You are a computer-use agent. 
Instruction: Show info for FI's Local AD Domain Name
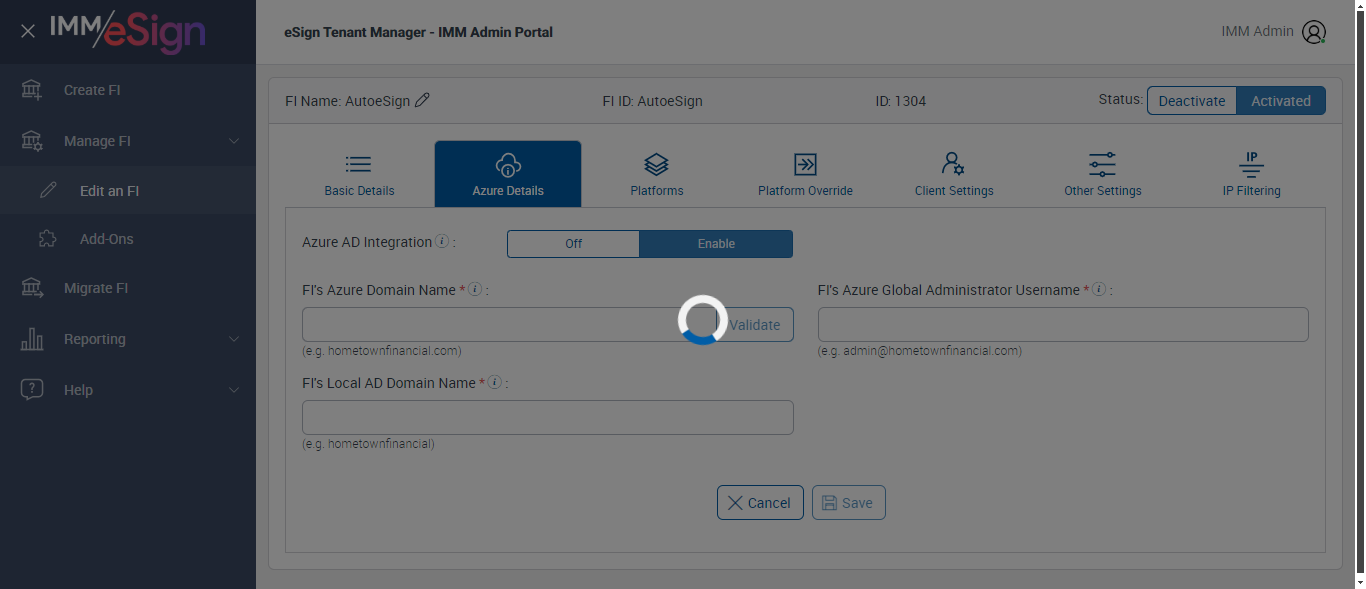pyautogui.click(x=495, y=383)
